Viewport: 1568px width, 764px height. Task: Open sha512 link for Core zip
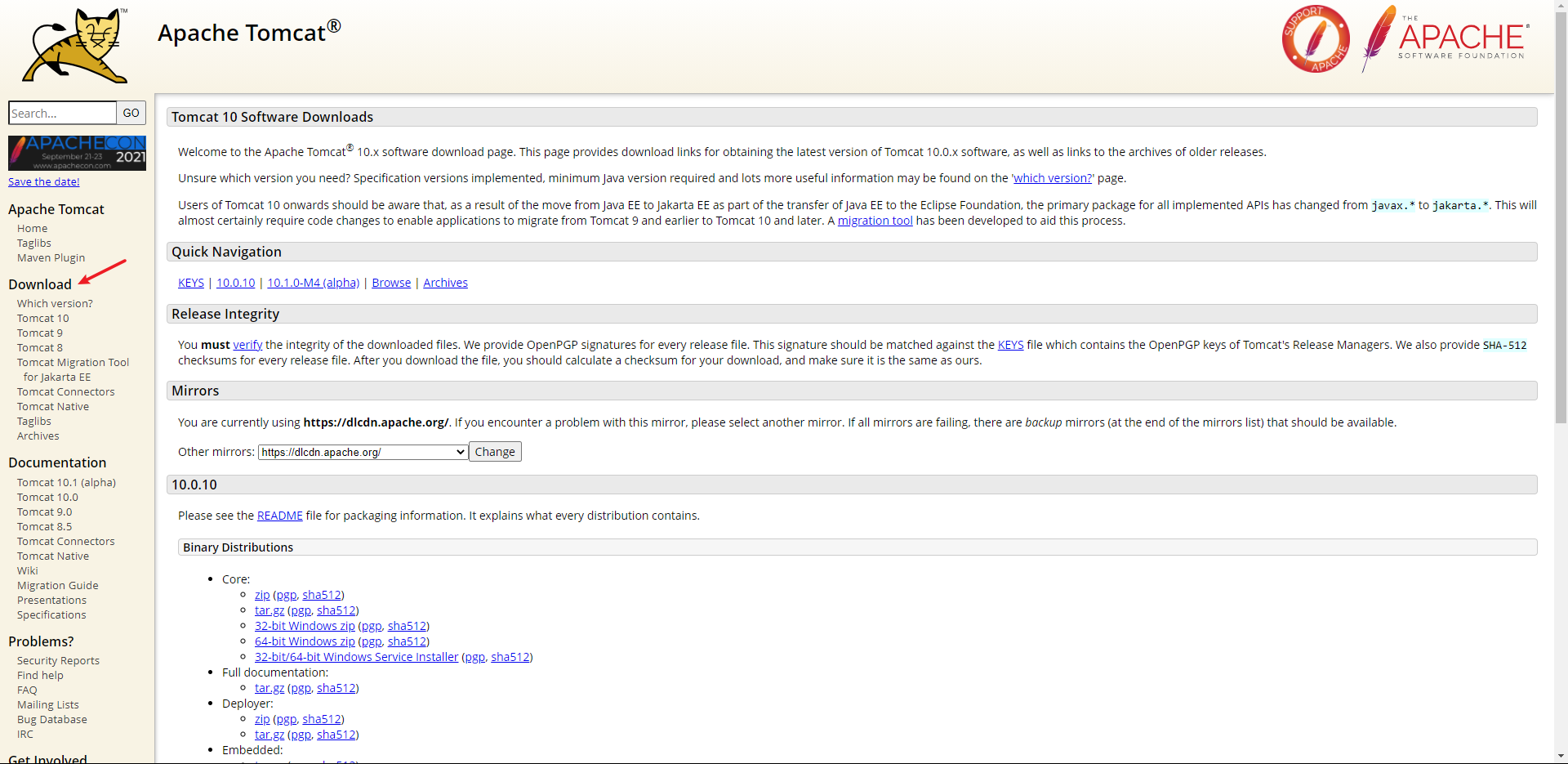tap(322, 595)
